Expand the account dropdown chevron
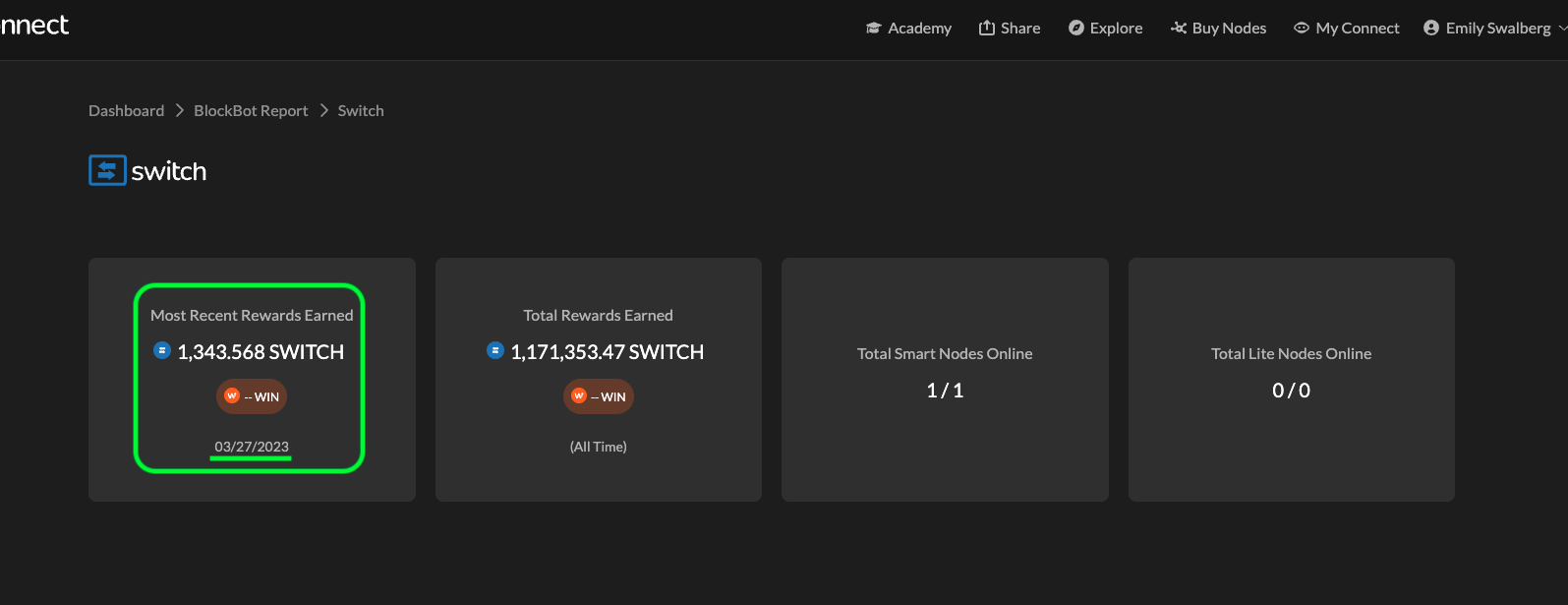The width and height of the screenshot is (1568, 605). (1563, 29)
